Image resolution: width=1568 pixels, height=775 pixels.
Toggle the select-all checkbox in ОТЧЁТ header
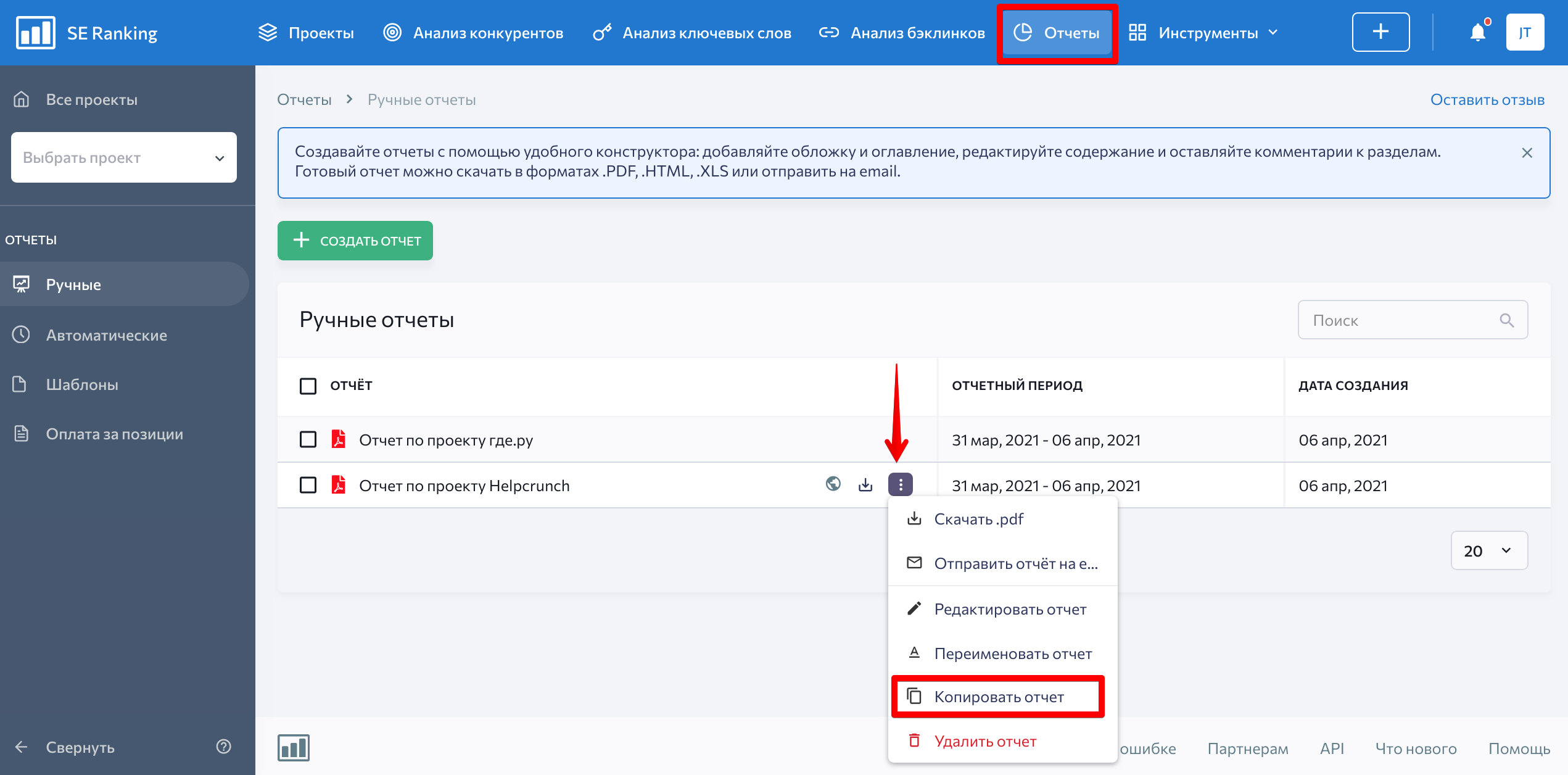click(308, 386)
